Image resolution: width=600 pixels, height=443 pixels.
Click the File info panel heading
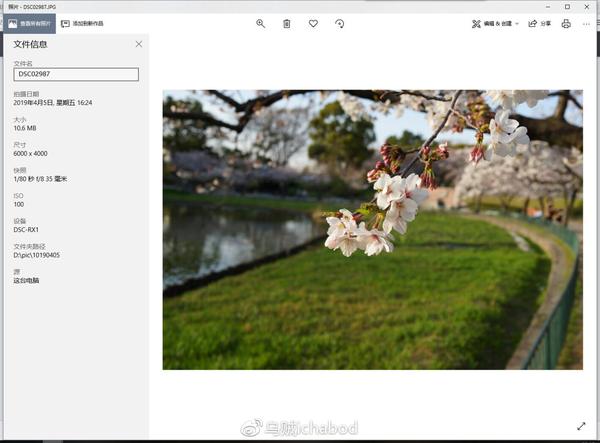tap(30, 44)
